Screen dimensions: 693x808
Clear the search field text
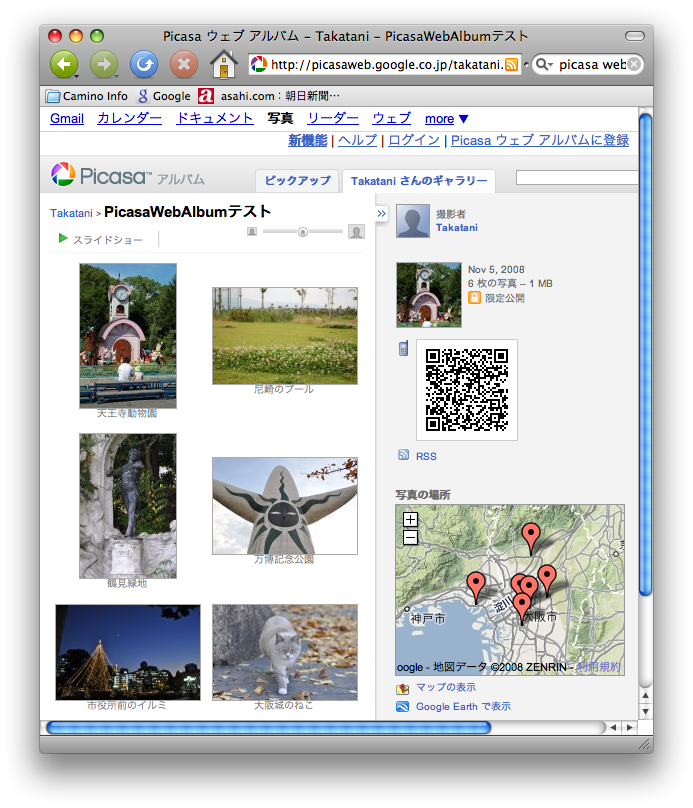[635, 64]
